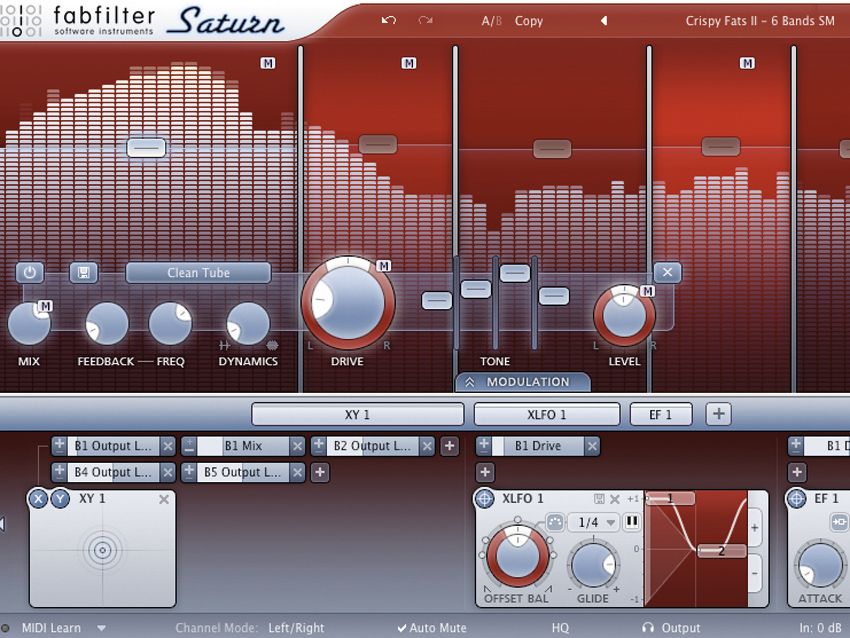
Task: Open the MIDI Learn dropdown arrow
Action: click(x=101, y=628)
